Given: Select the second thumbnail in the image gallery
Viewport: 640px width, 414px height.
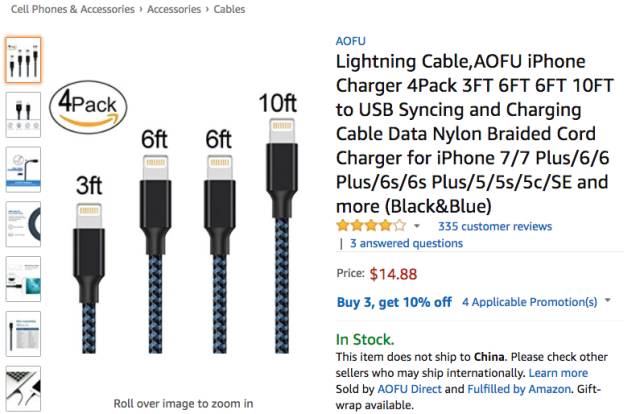Looking at the screenshot, I should (23, 115).
